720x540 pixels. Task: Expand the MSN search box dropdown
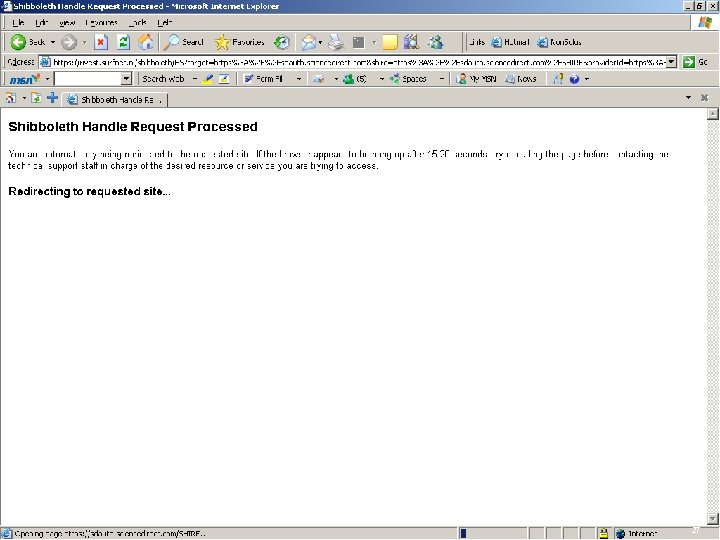pos(126,79)
